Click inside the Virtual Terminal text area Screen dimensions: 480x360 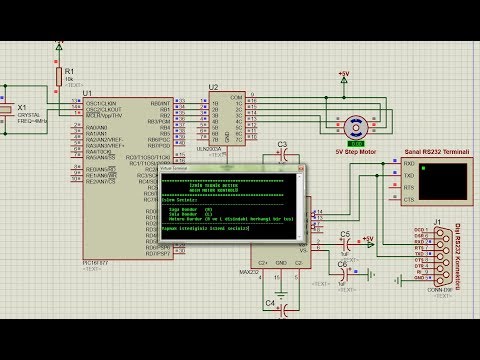pos(229,207)
